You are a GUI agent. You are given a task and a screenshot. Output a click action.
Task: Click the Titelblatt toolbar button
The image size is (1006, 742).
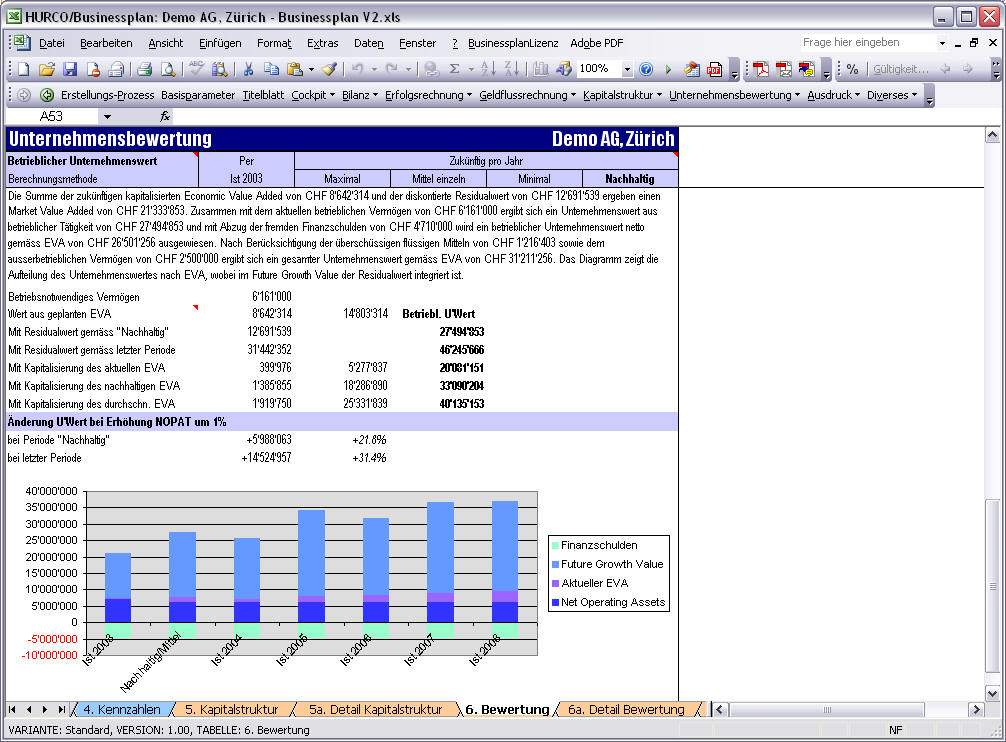263,95
